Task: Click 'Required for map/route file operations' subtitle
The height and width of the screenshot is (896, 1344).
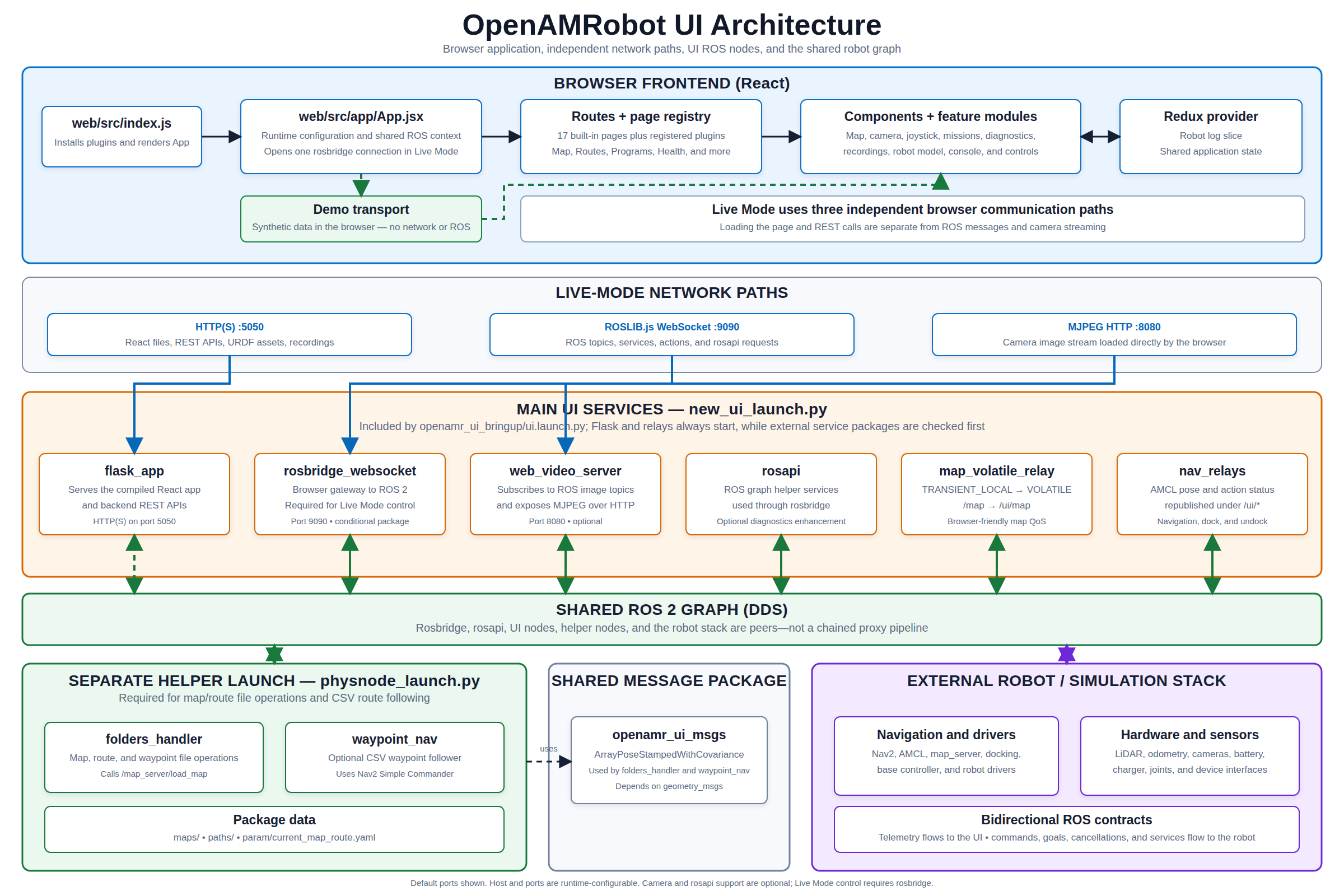Action: click(x=274, y=698)
